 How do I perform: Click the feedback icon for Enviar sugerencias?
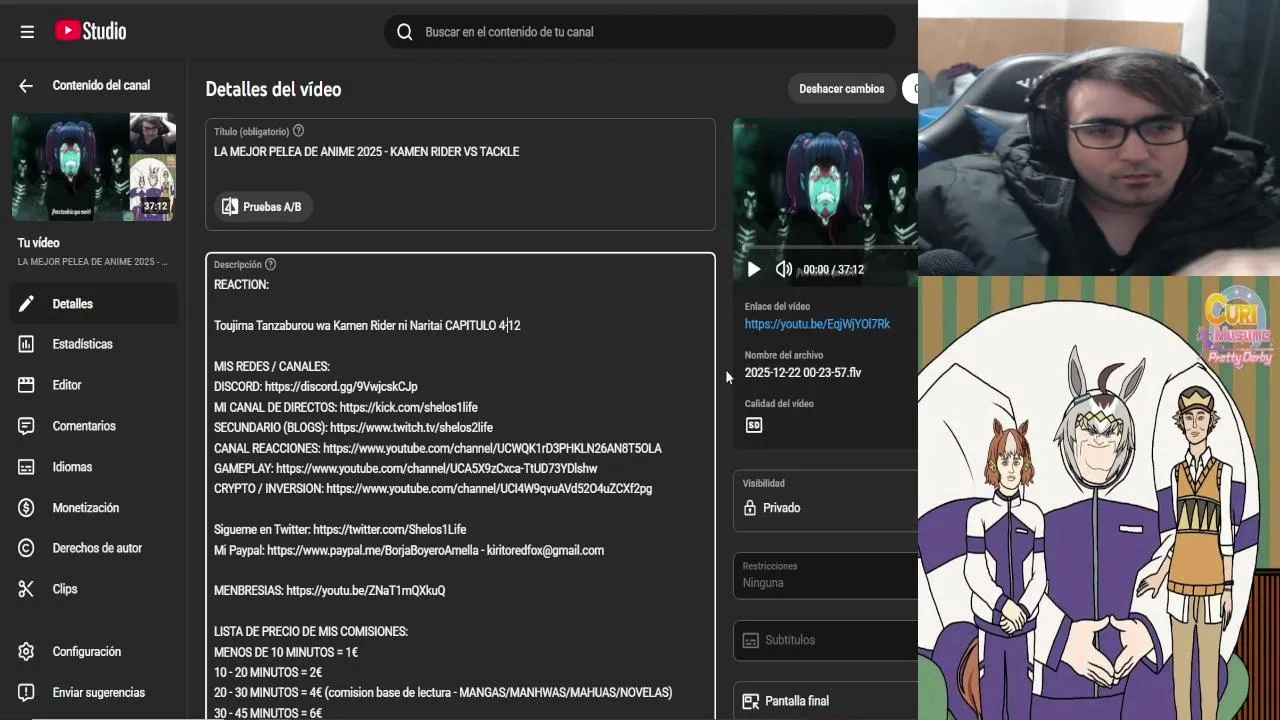tap(27, 693)
